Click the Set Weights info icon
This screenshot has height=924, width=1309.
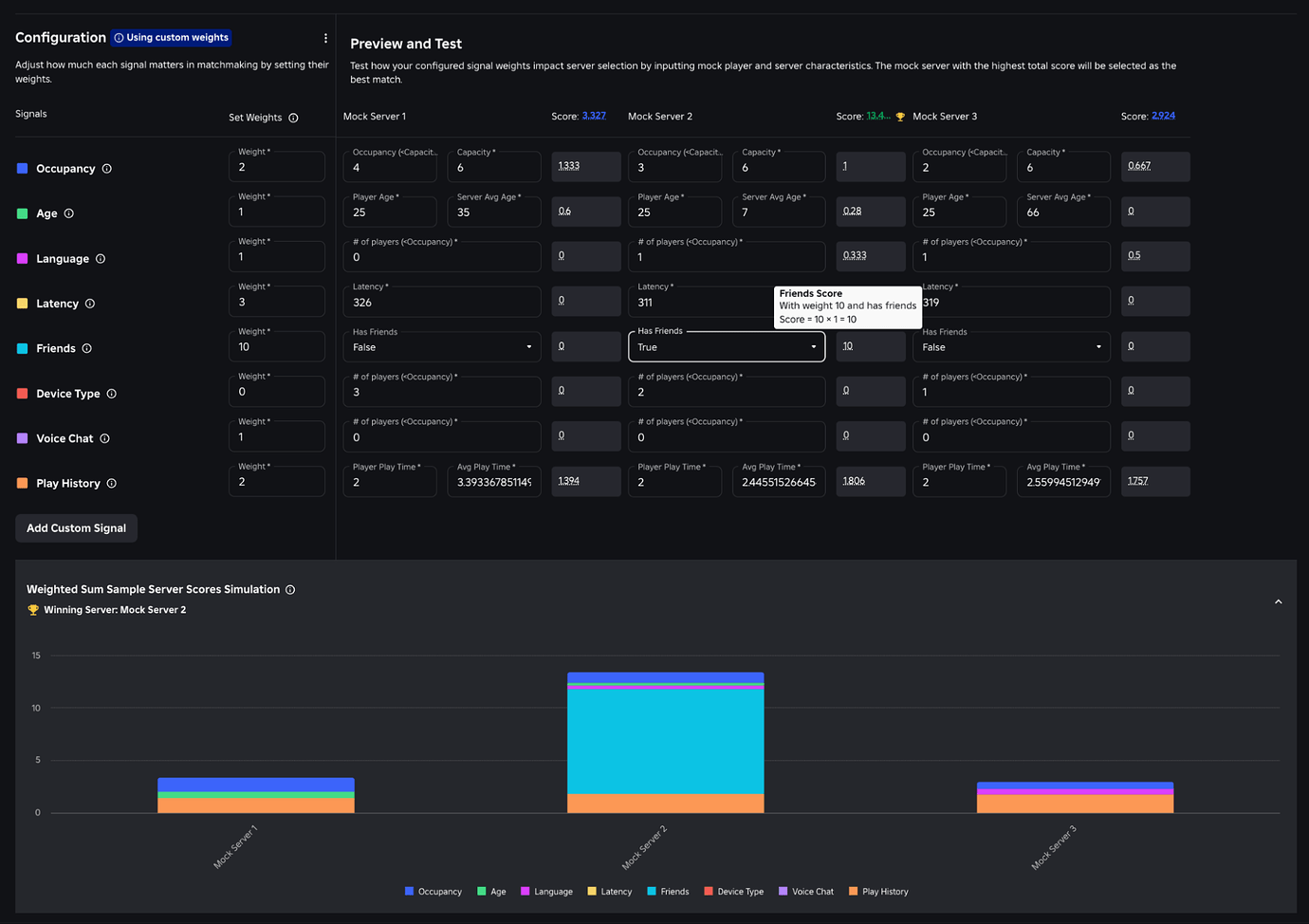(x=294, y=117)
